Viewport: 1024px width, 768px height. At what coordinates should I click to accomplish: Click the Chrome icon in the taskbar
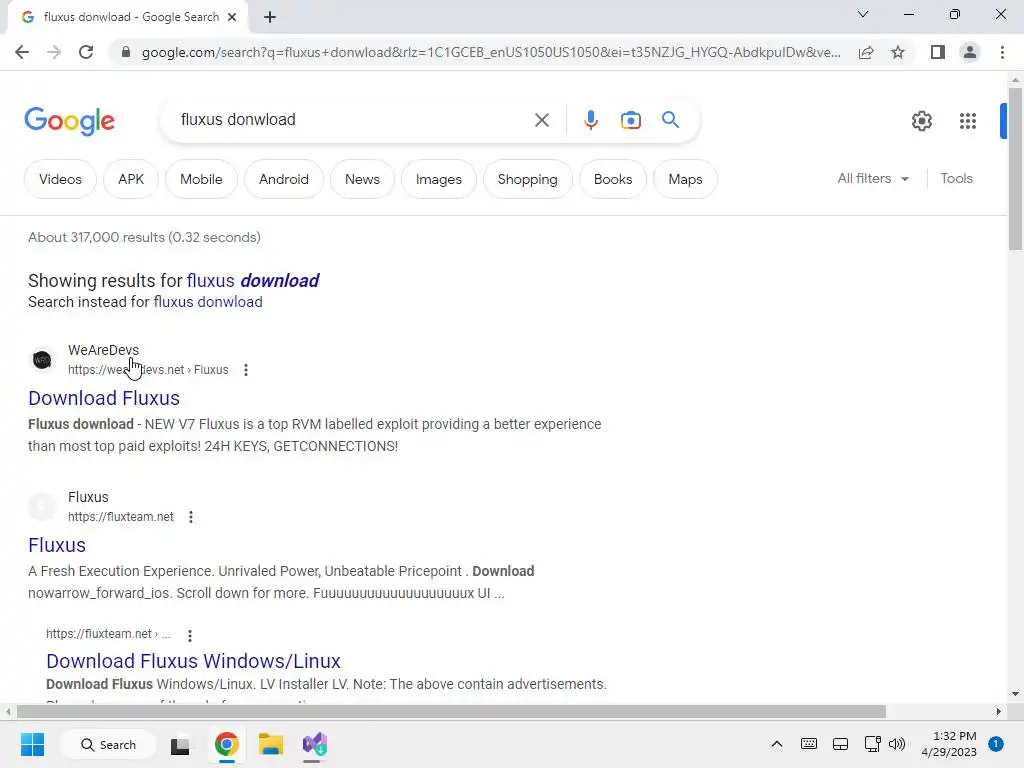coord(227,744)
